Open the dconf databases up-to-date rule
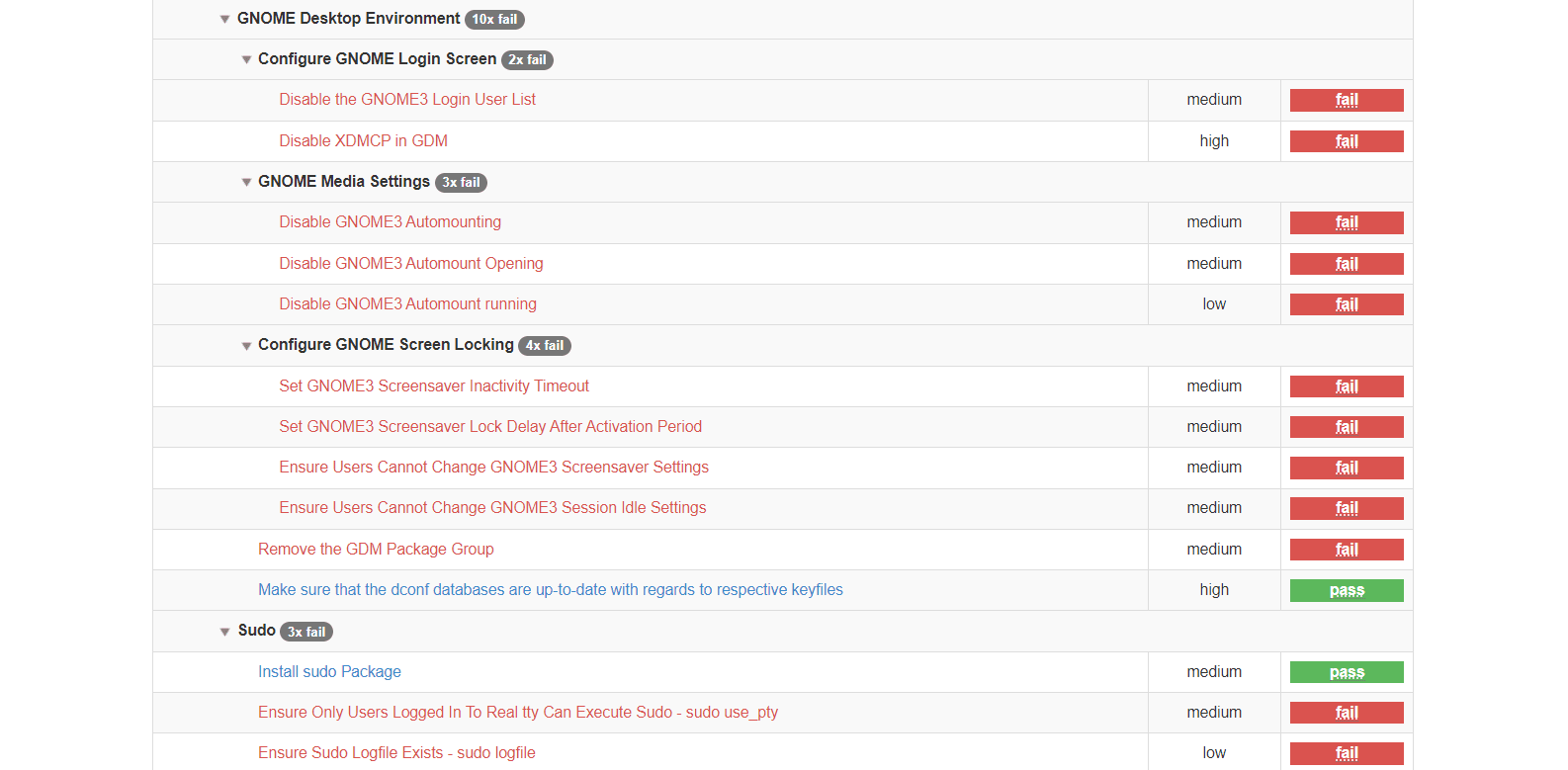This screenshot has width=1568, height=770. pyautogui.click(x=550, y=590)
